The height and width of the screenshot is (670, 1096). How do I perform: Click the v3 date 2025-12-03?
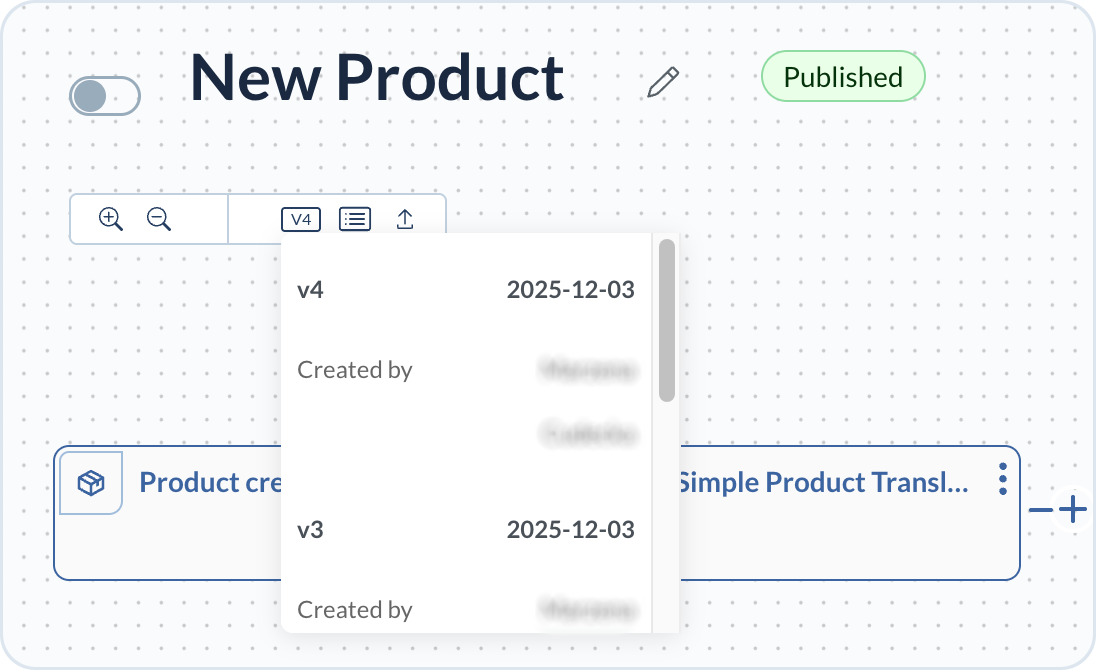point(570,530)
